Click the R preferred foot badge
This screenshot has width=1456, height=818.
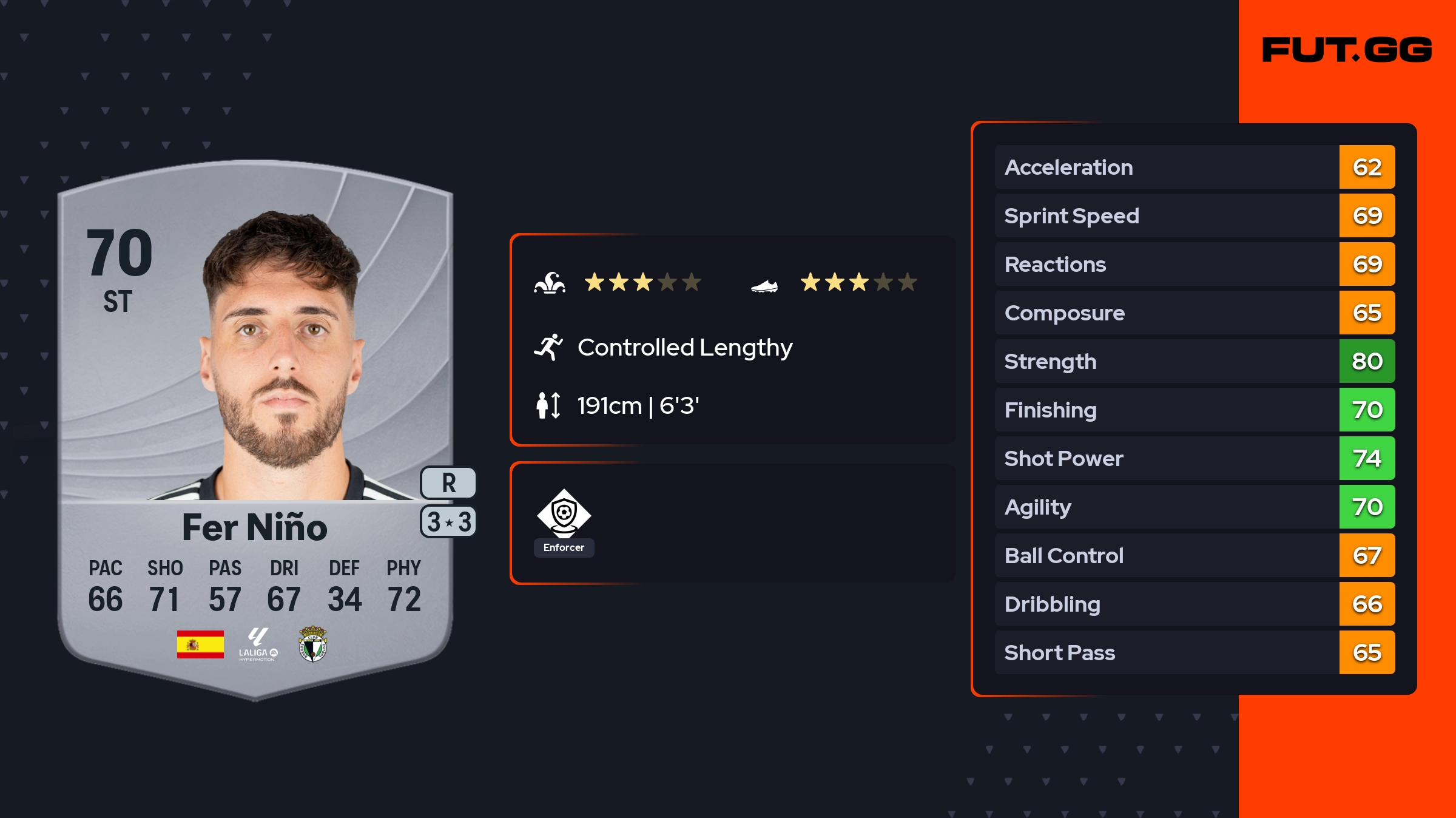(448, 483)
